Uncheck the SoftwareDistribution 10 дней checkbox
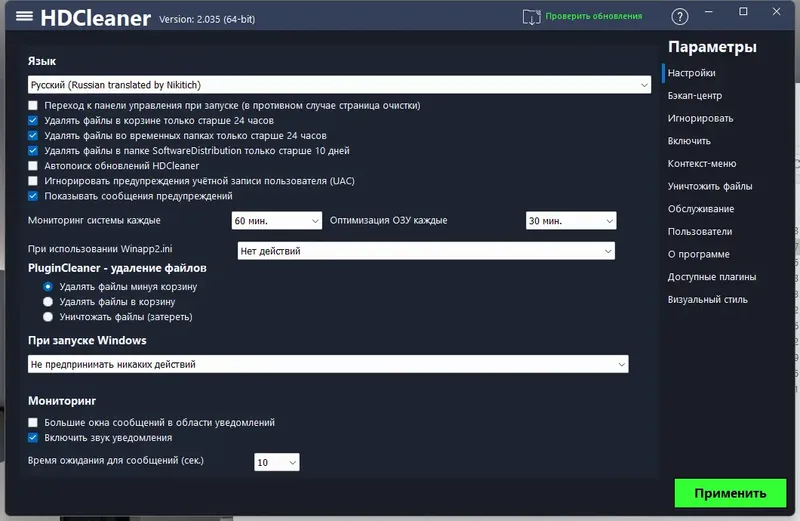 pyautogui.click(x=33, y=151)
